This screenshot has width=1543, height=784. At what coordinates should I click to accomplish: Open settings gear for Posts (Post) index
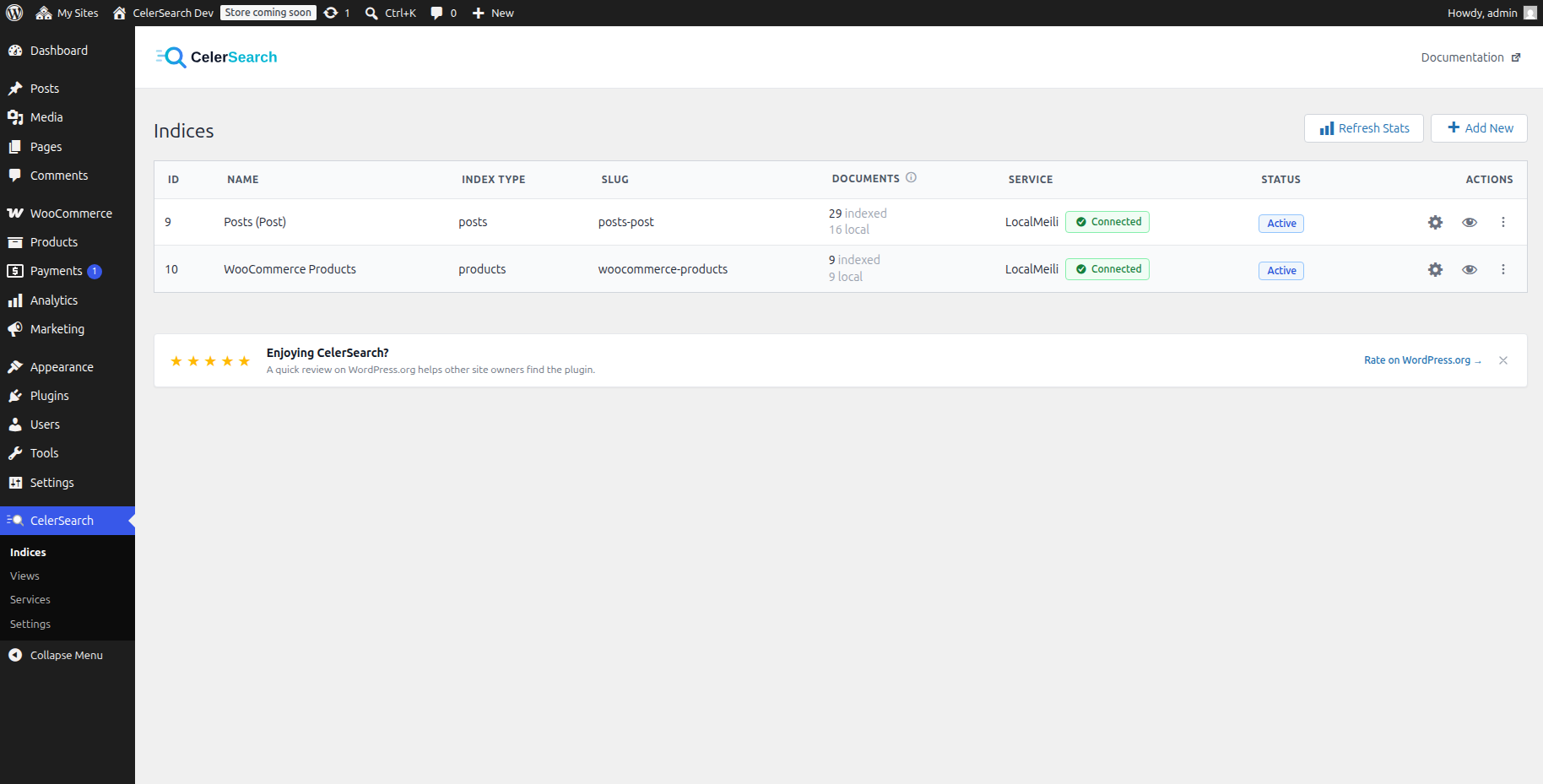(1435, 222)
